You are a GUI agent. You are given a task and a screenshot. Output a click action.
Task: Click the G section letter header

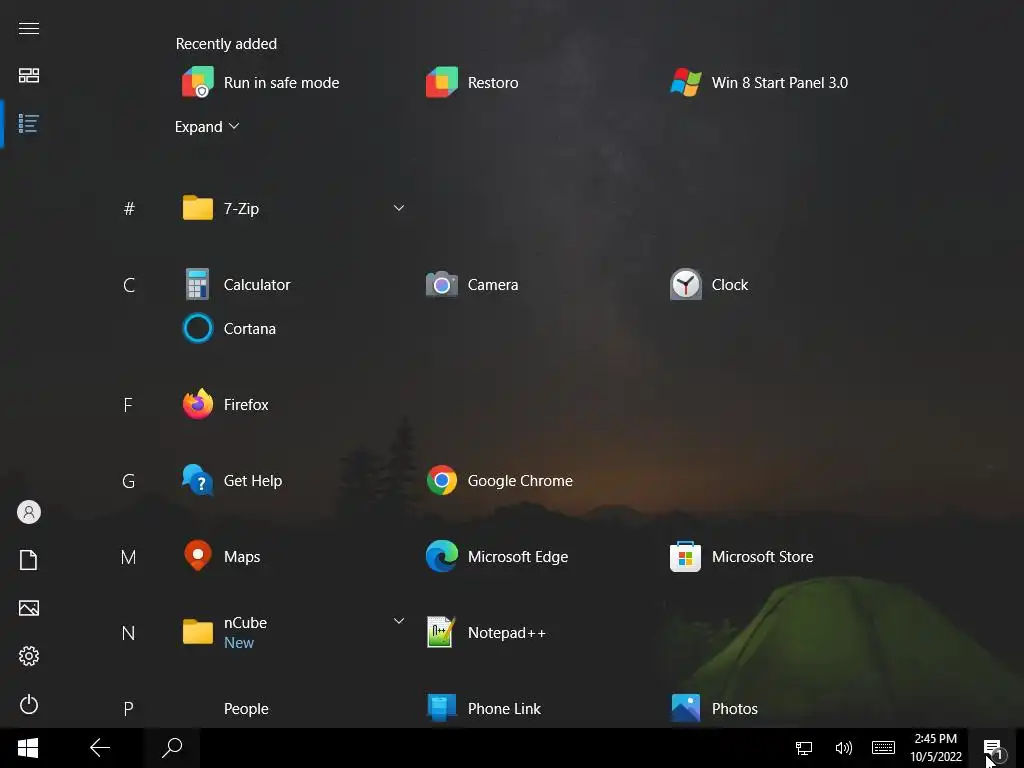129,481
